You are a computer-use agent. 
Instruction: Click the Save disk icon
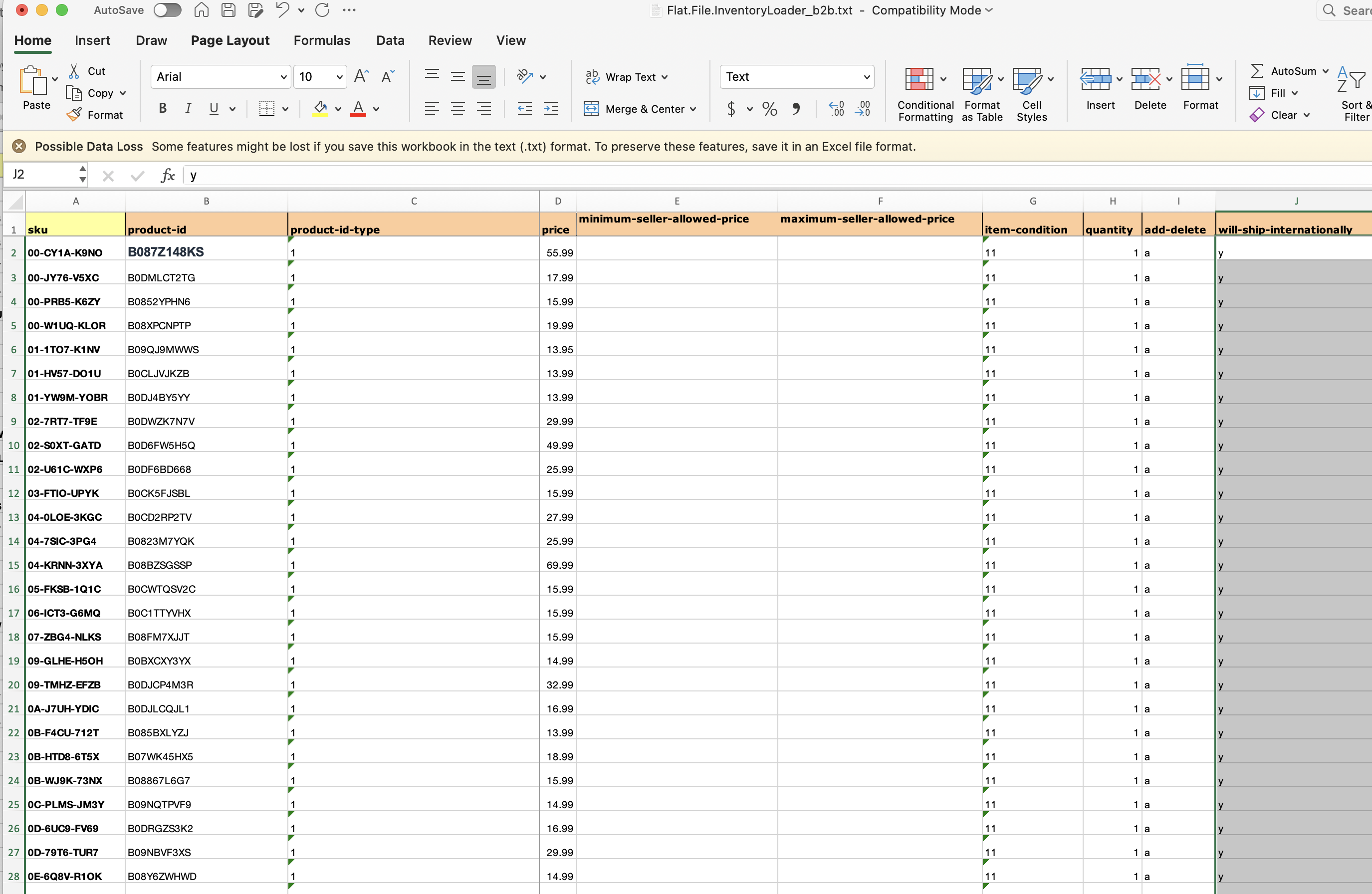(229, 10)
